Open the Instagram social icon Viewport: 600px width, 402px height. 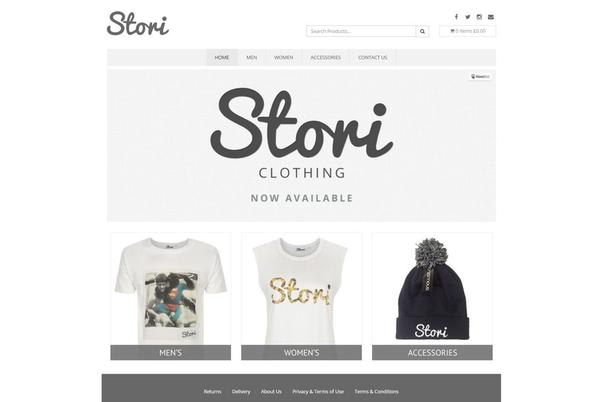479,17
